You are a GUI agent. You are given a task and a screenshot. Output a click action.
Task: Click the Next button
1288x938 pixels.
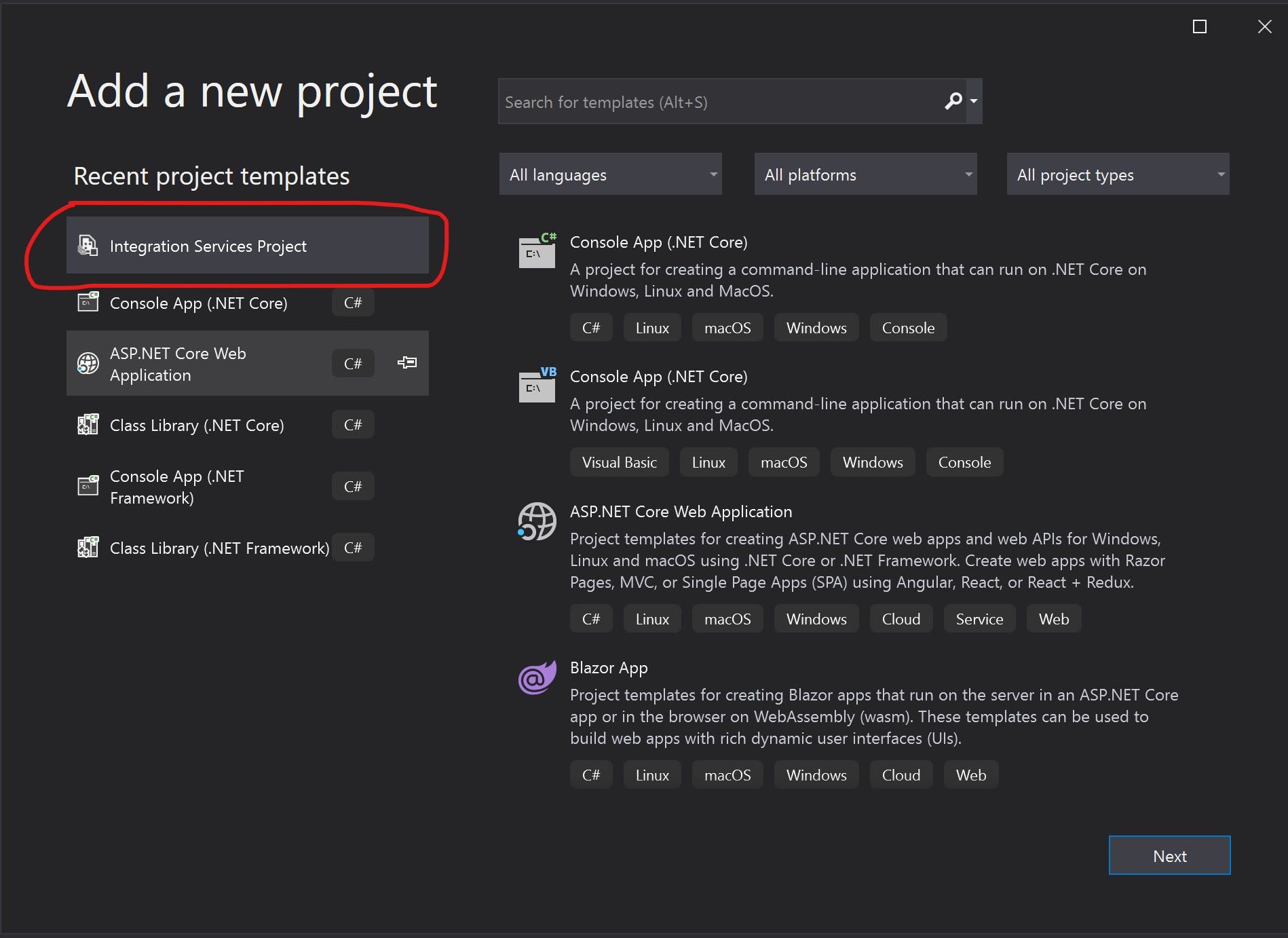click(1169, 856)
